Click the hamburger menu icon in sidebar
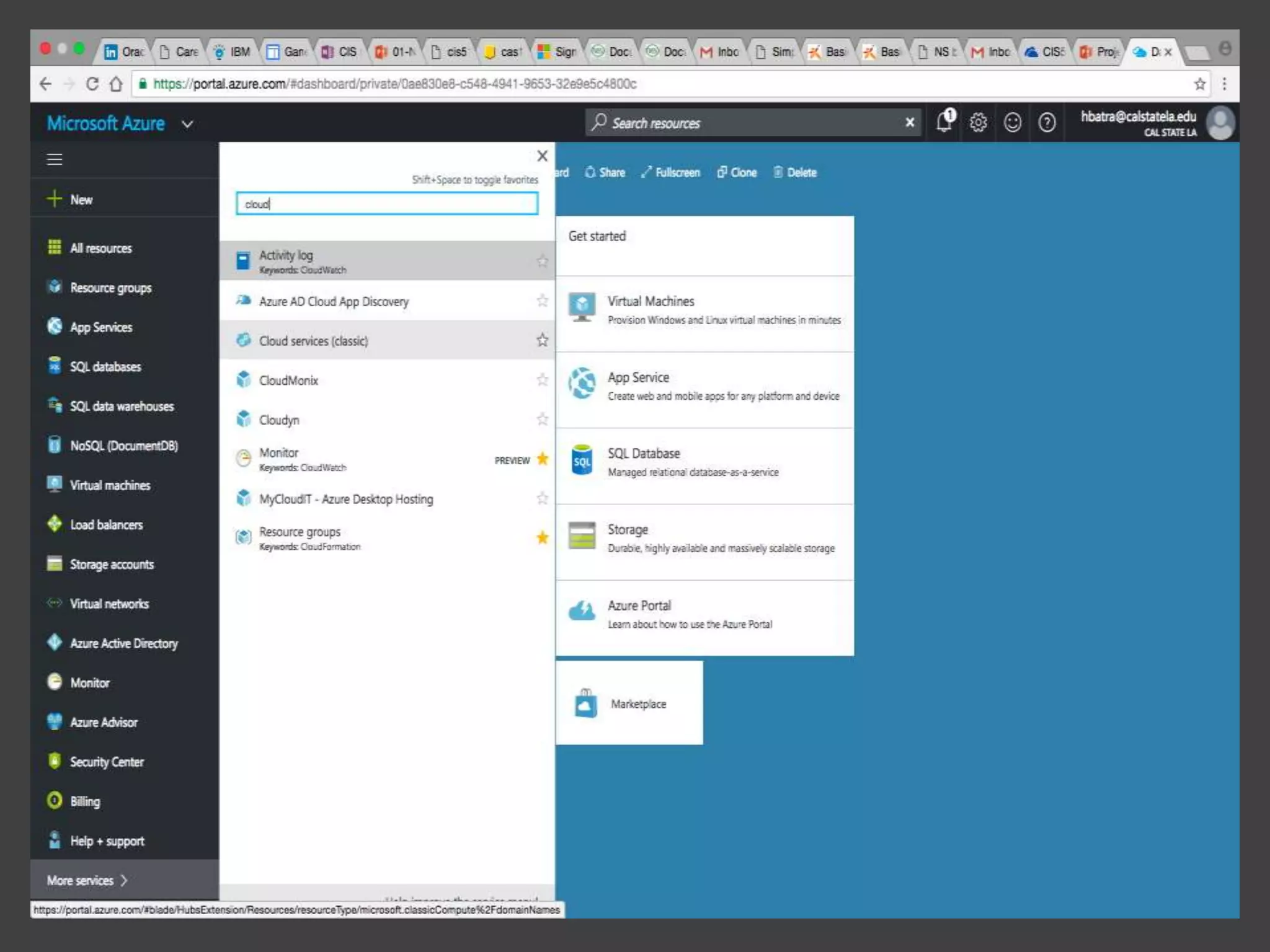Viewport: 1270px width, 952px height. click(x=55, y=159)
